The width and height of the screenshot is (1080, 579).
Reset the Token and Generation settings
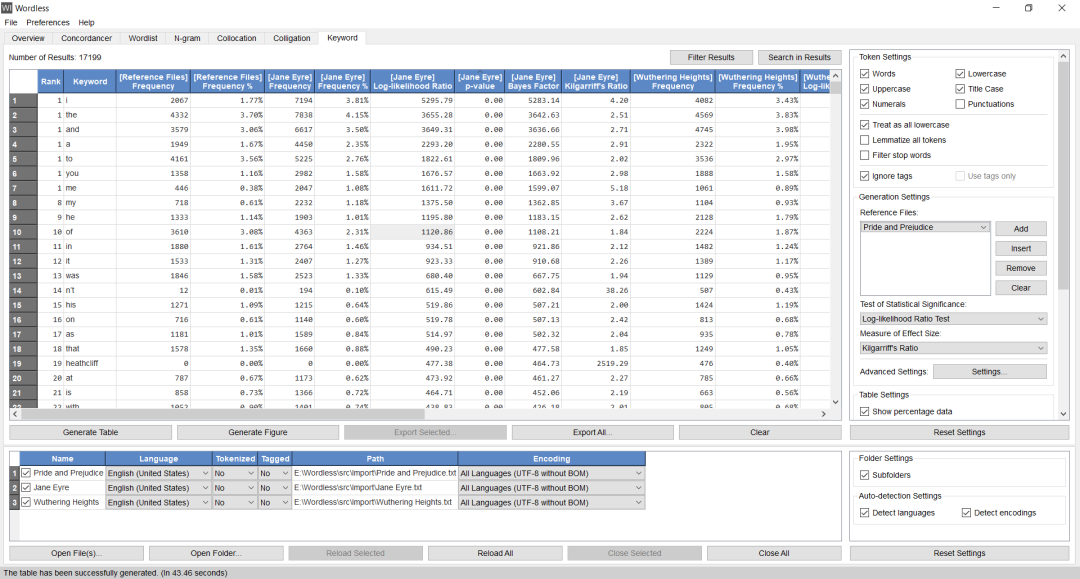pos(959,432)
